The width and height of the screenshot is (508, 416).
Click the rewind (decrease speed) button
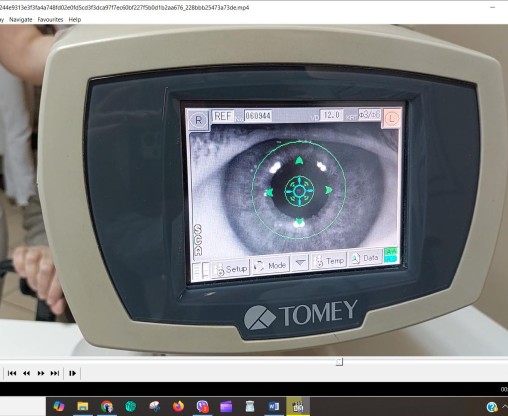click(26, 373)
